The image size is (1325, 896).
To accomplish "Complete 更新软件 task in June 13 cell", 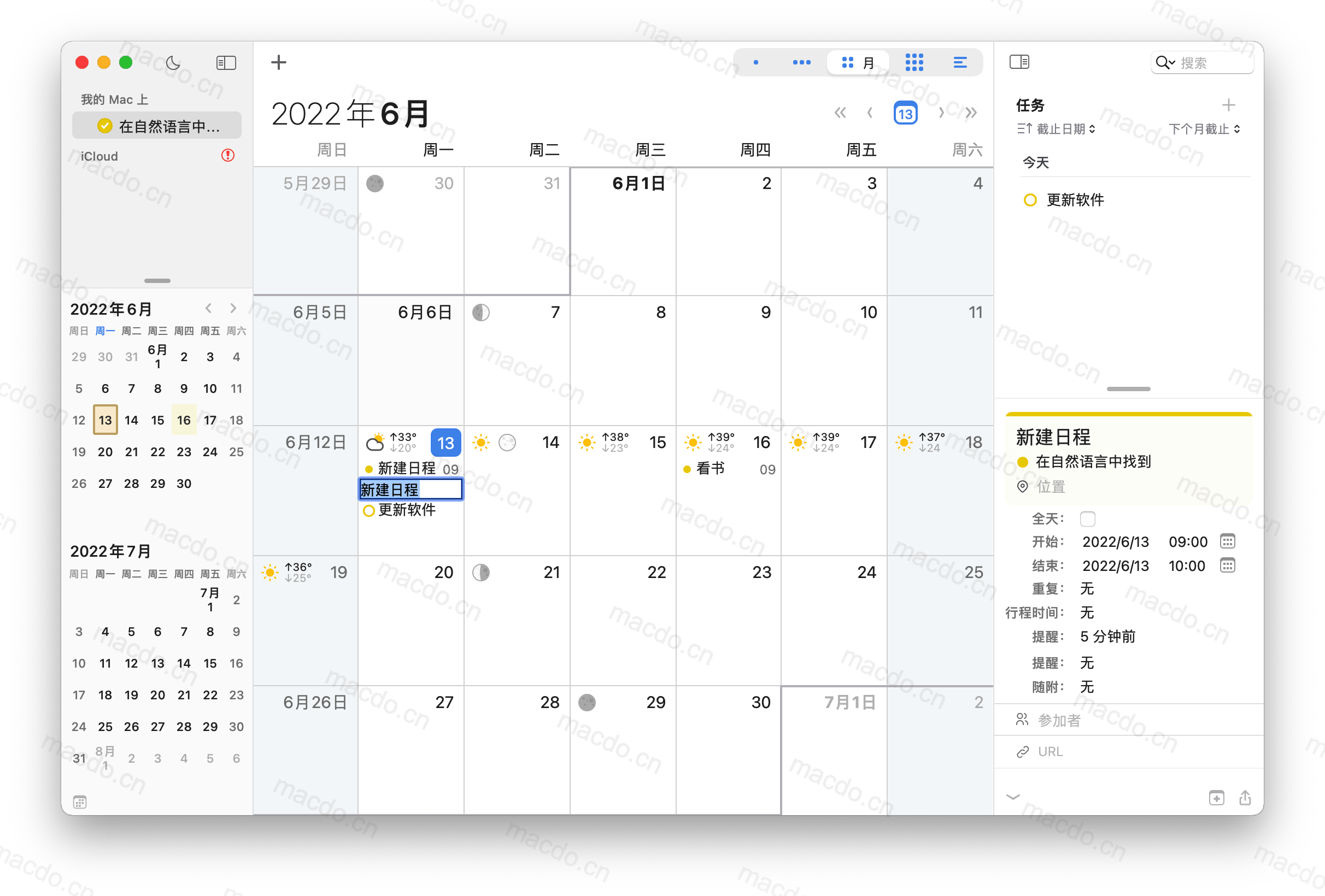I will point(368,511).
